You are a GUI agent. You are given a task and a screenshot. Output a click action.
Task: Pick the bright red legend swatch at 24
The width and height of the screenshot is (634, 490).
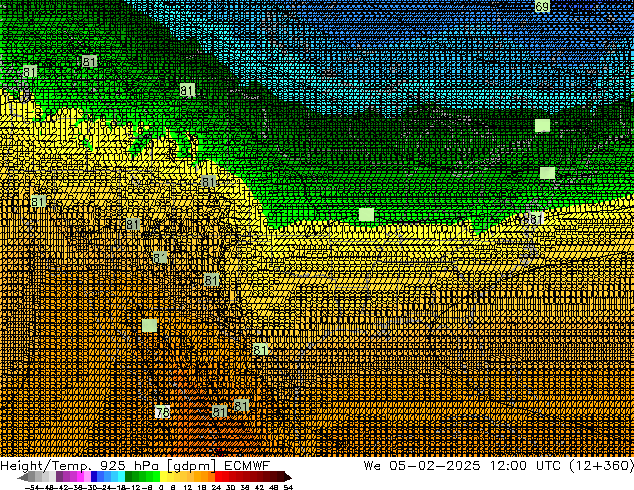click(218, 477)
